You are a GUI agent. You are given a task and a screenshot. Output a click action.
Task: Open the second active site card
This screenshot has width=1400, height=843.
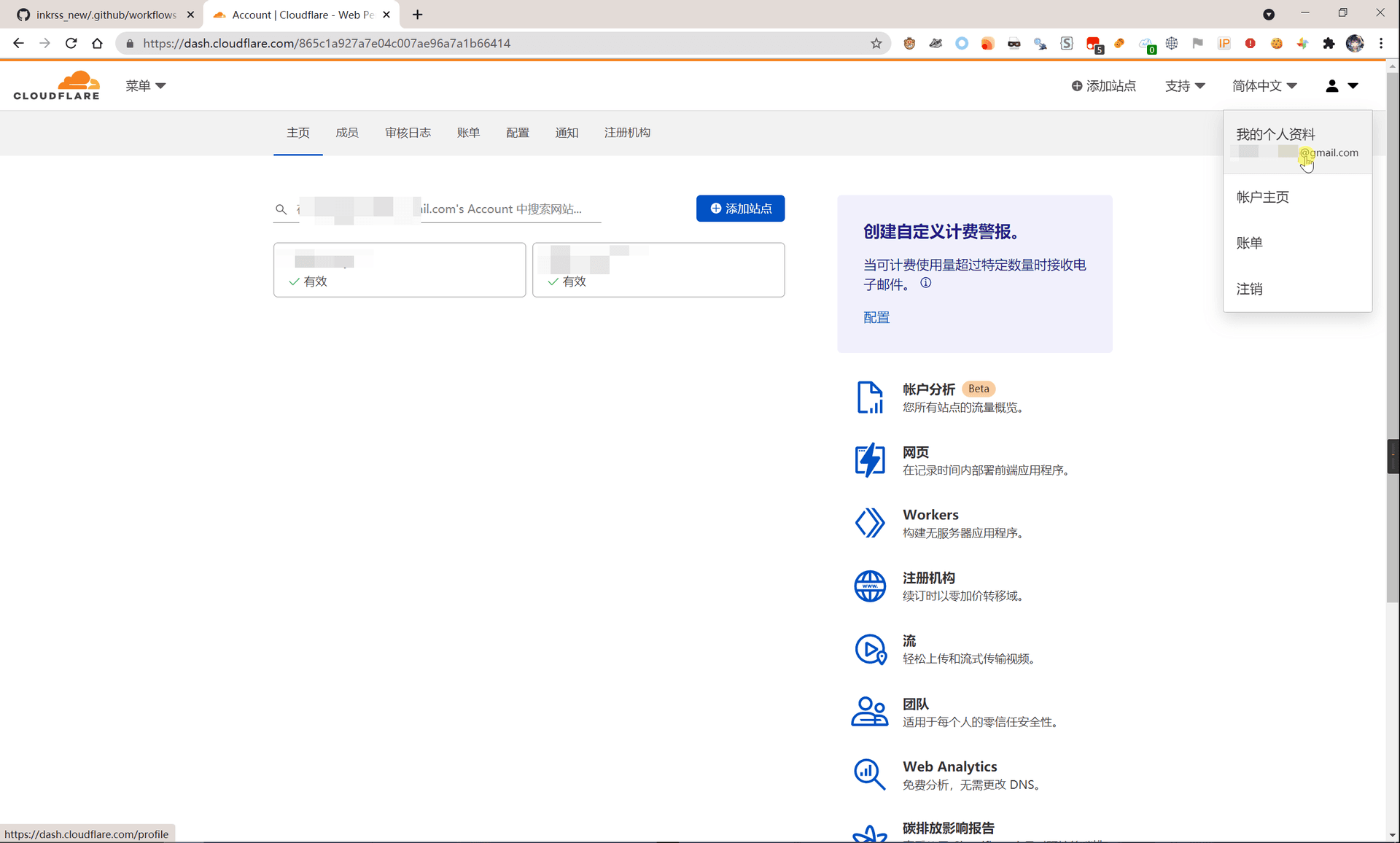coord(658,270)
